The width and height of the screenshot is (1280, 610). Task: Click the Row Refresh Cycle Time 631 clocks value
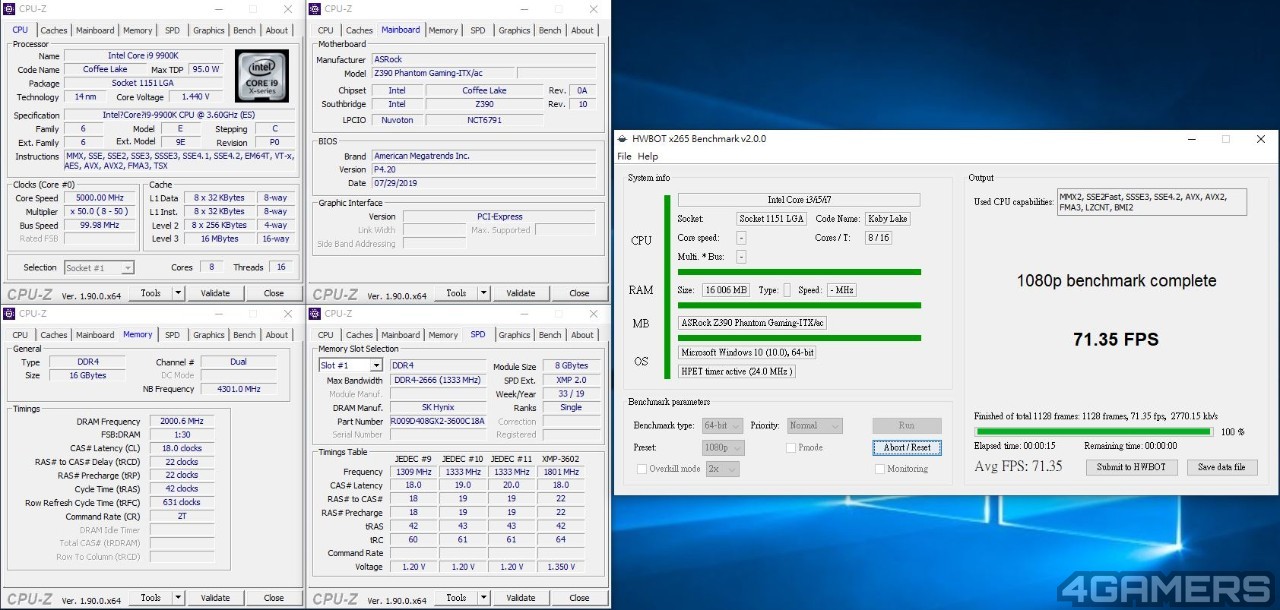[181, 503]
